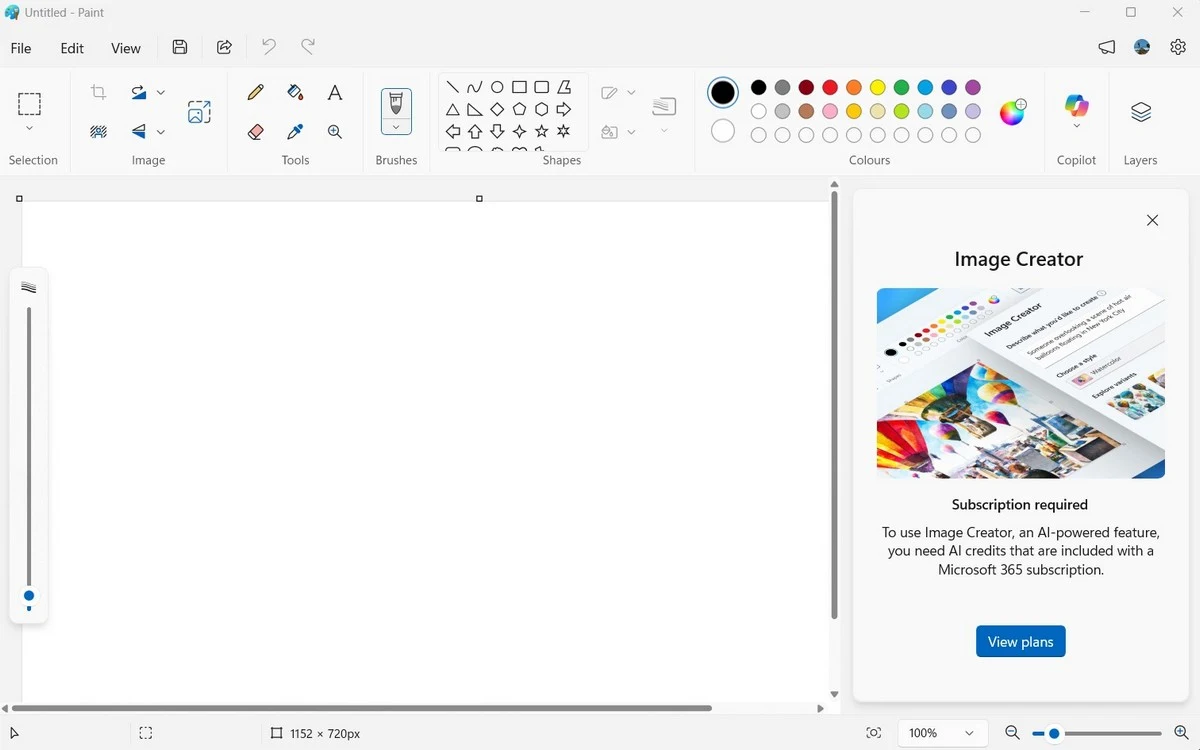Select the Triangle shape
1200x750 pixels.
click(453, 110)
